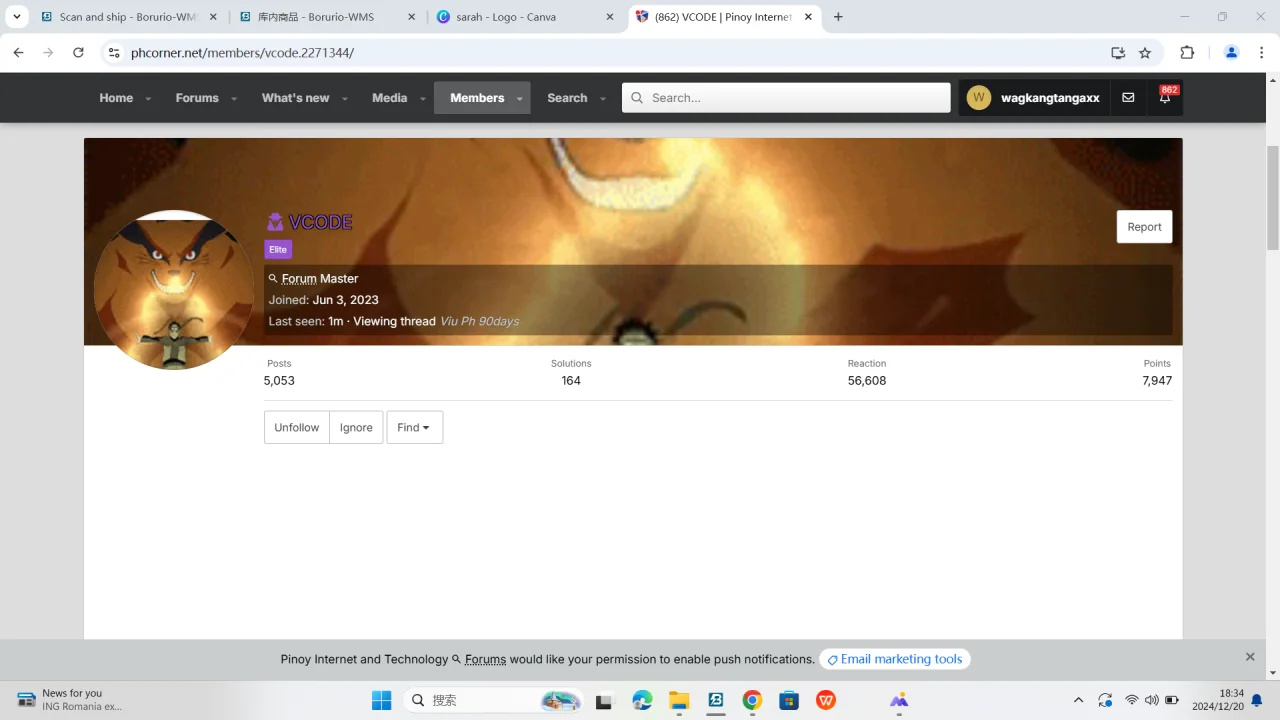The width and height of the screenshot is (1280, 720).
Task: Click the Report button
Action: tap(1144, 227)
